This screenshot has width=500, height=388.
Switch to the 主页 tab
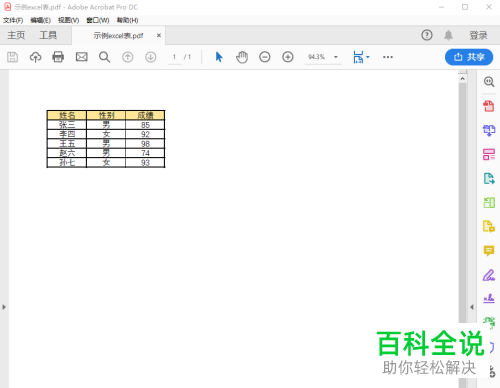click(16, 35)
